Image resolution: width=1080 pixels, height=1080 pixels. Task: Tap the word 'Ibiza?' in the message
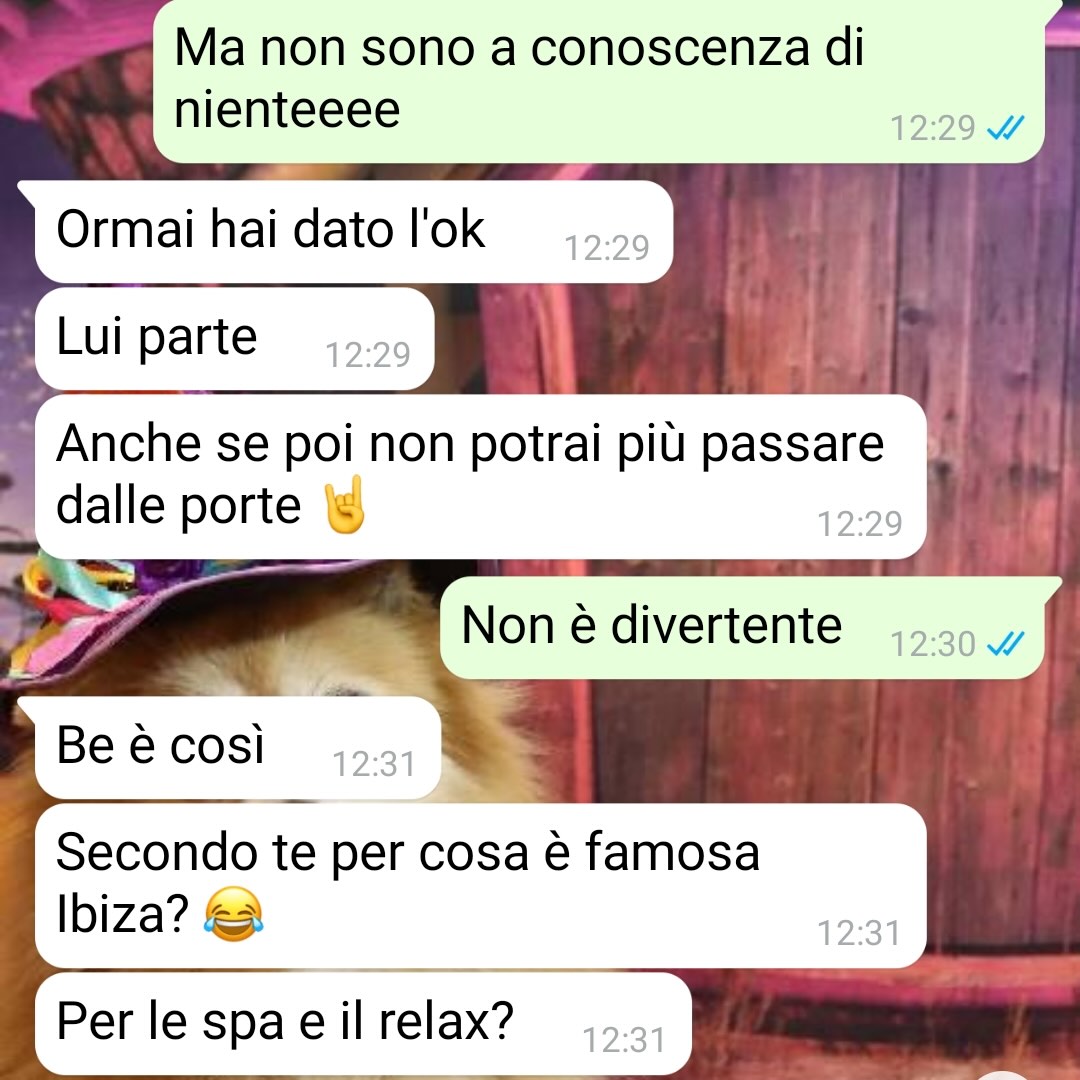point(123,914)
